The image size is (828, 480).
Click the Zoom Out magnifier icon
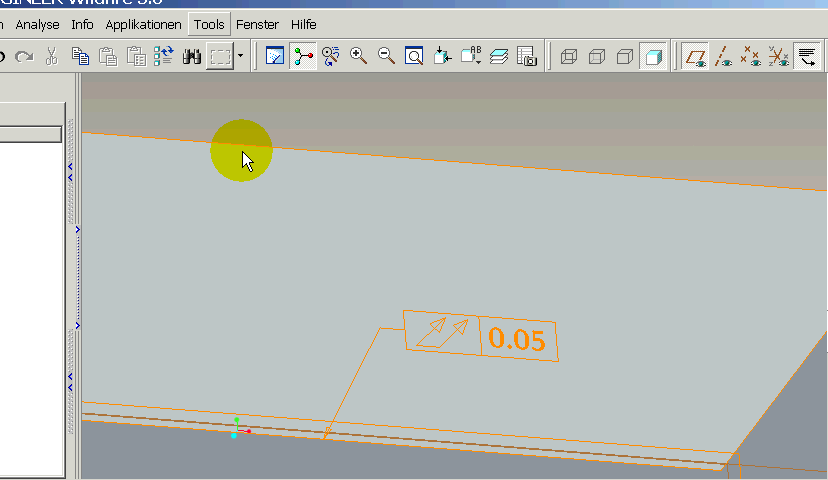386,57
